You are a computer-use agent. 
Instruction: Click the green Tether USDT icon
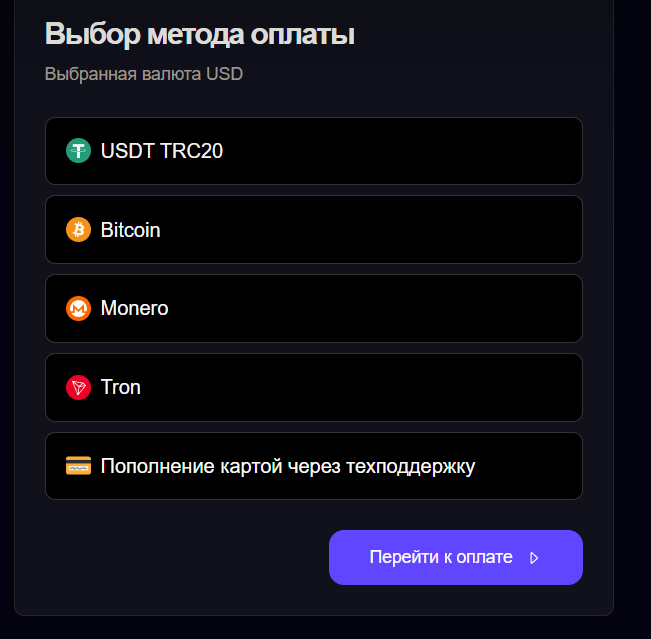(78, 151)
